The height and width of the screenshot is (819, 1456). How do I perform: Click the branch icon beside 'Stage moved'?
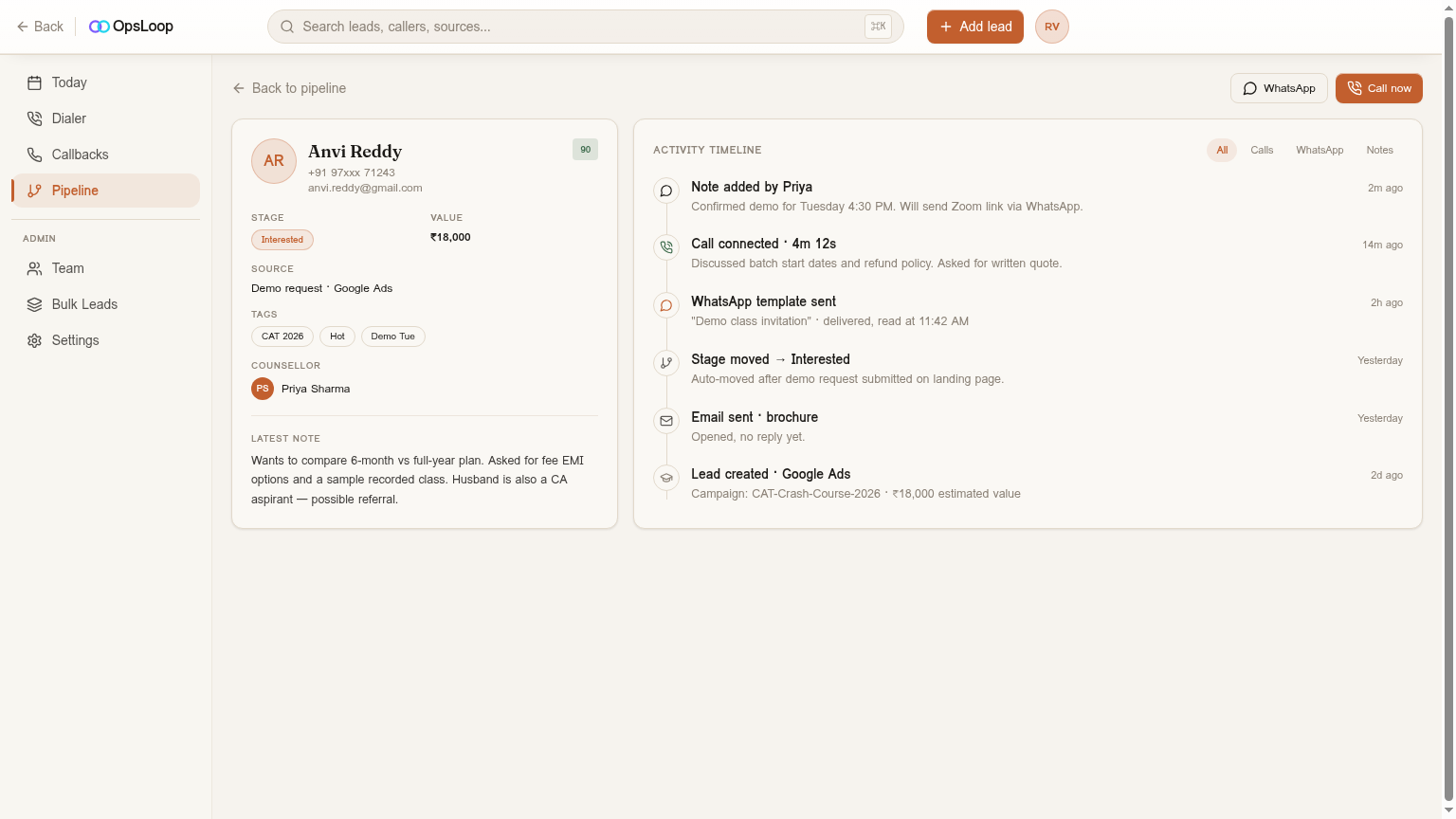(x=666, y=363)
